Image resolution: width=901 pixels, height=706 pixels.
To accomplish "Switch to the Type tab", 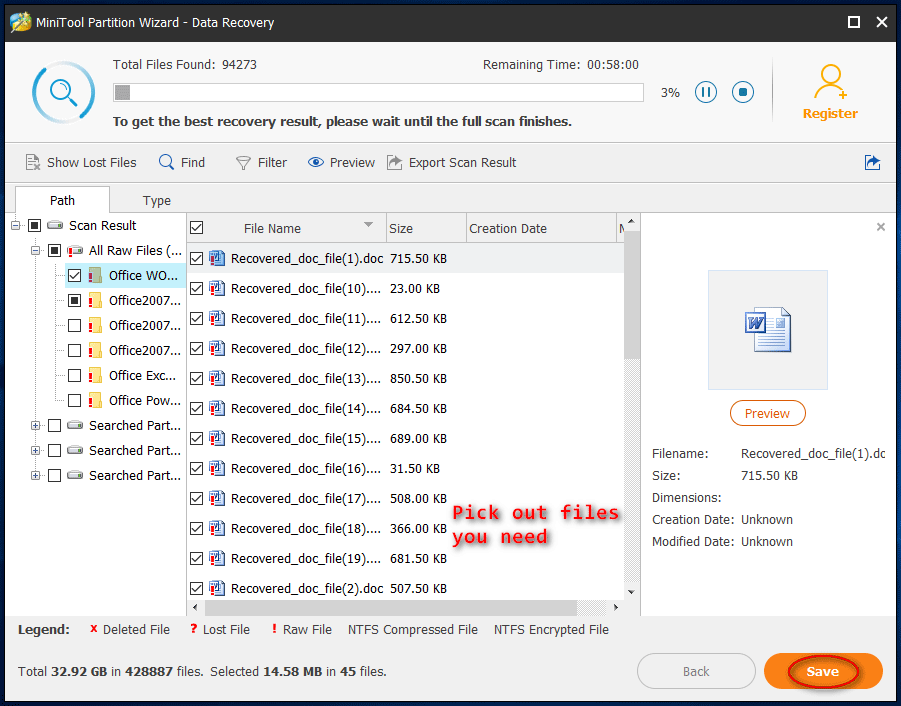I will 157,200.
